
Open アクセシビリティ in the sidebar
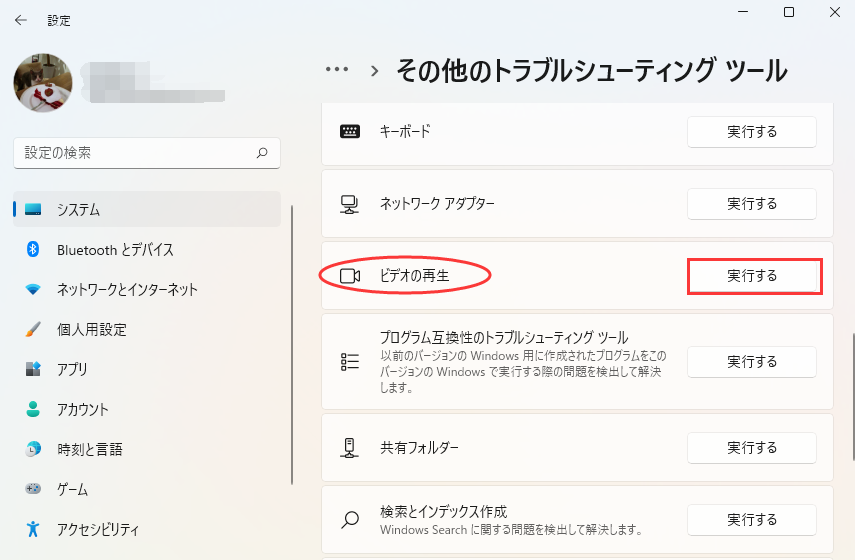(x=147, y=529)
